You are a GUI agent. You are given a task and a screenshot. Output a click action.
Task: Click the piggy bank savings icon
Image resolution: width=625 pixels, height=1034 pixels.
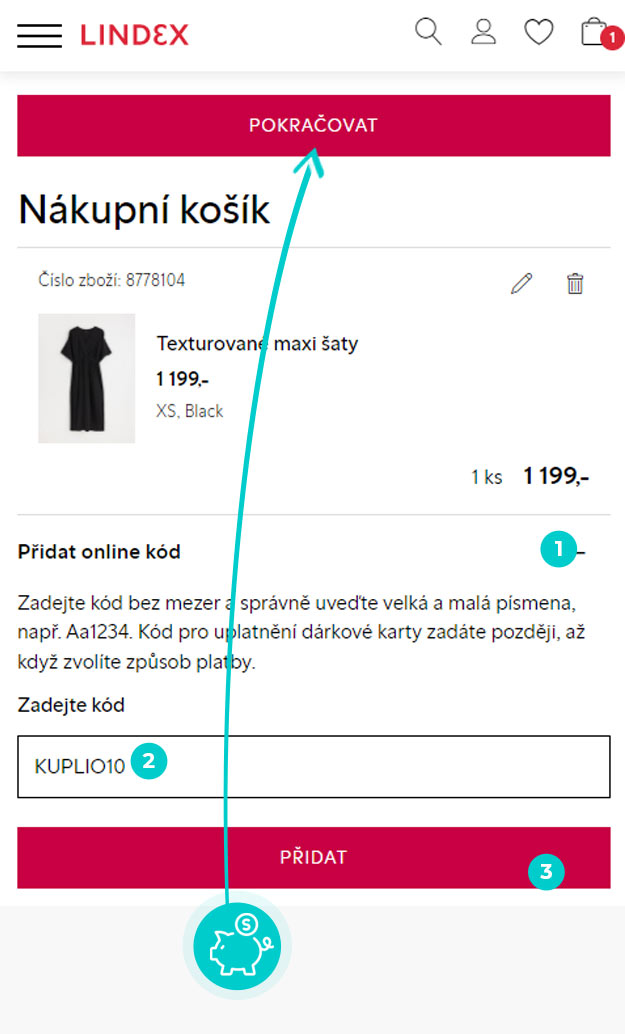click(x=237, y=945)
